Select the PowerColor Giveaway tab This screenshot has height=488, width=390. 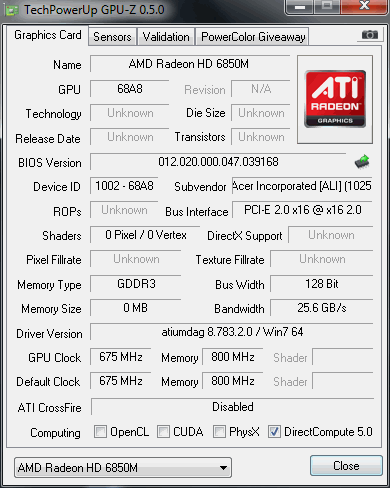point(253,37)
